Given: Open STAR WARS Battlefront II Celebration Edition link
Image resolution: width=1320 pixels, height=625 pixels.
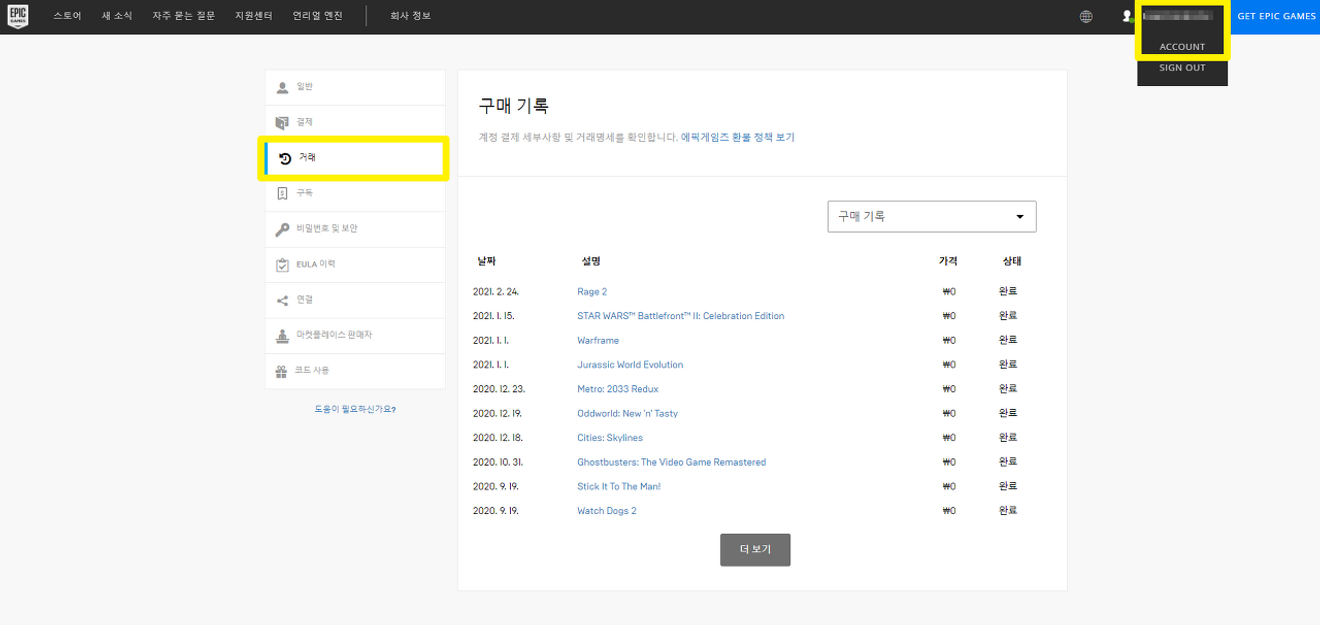Looking at the screenshot, I should pos(681,316).
